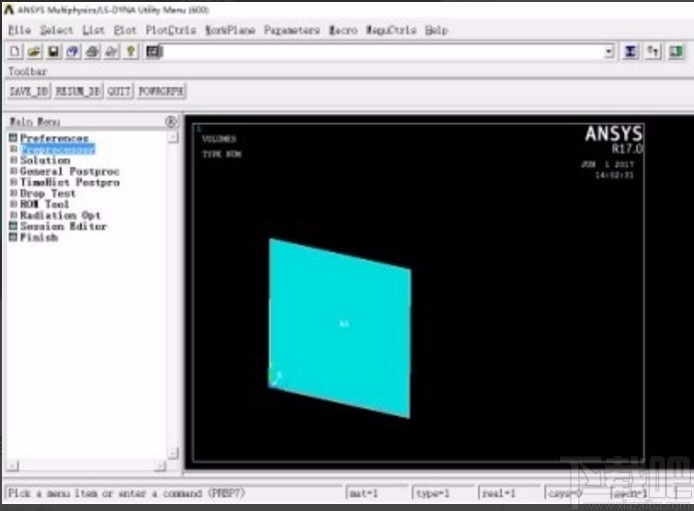Click the type=1 status bar field

pyautogui.click(x=444, y=493)
